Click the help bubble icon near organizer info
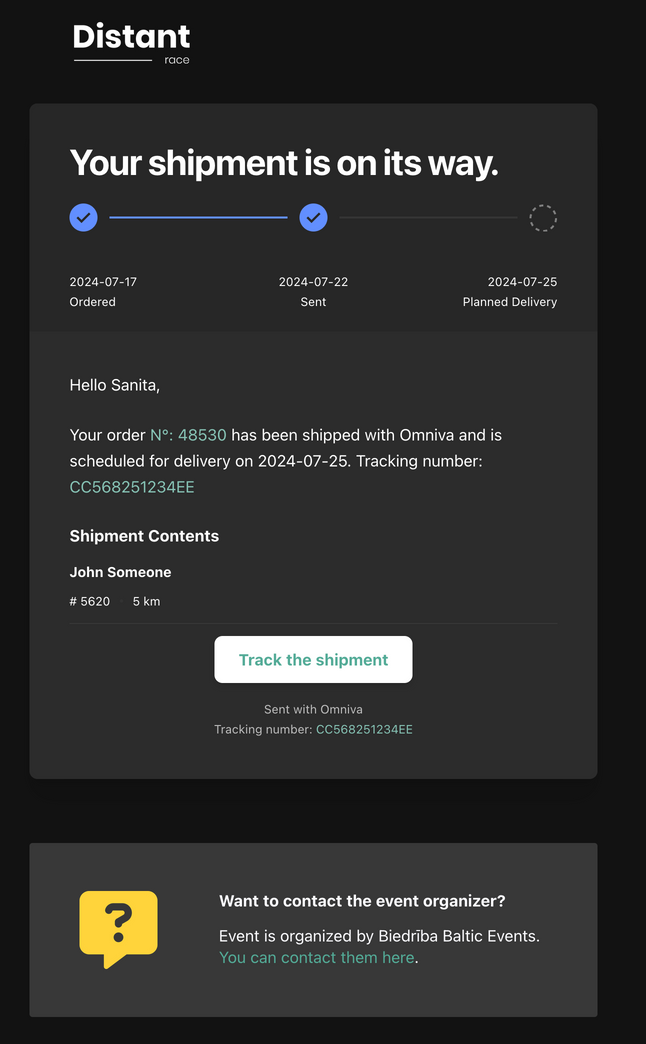646x1044 pixels. (118, 929)
